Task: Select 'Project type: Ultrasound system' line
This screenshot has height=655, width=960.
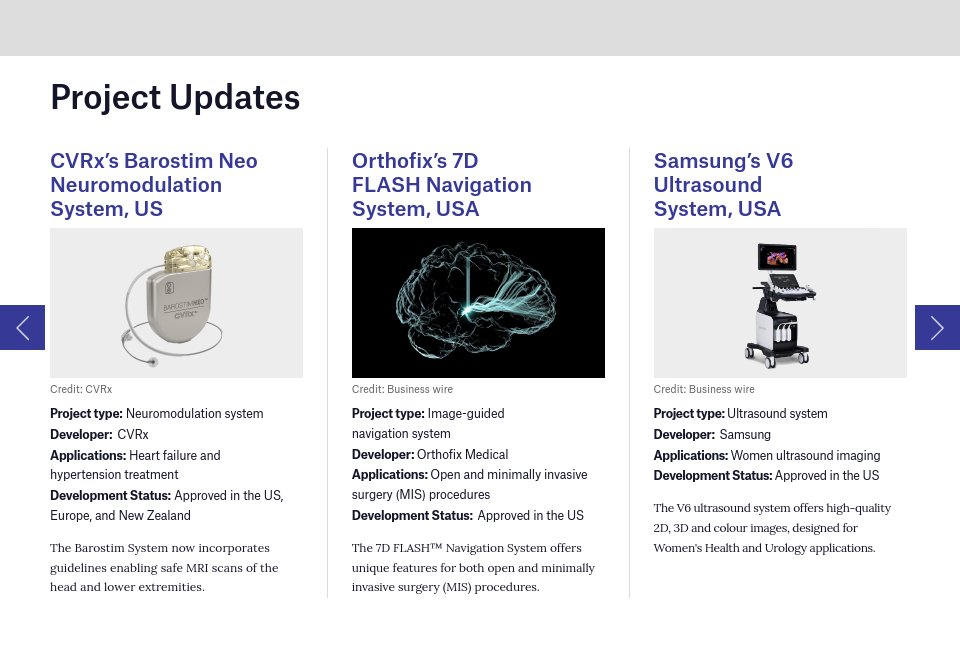Action: click(740, 414)
